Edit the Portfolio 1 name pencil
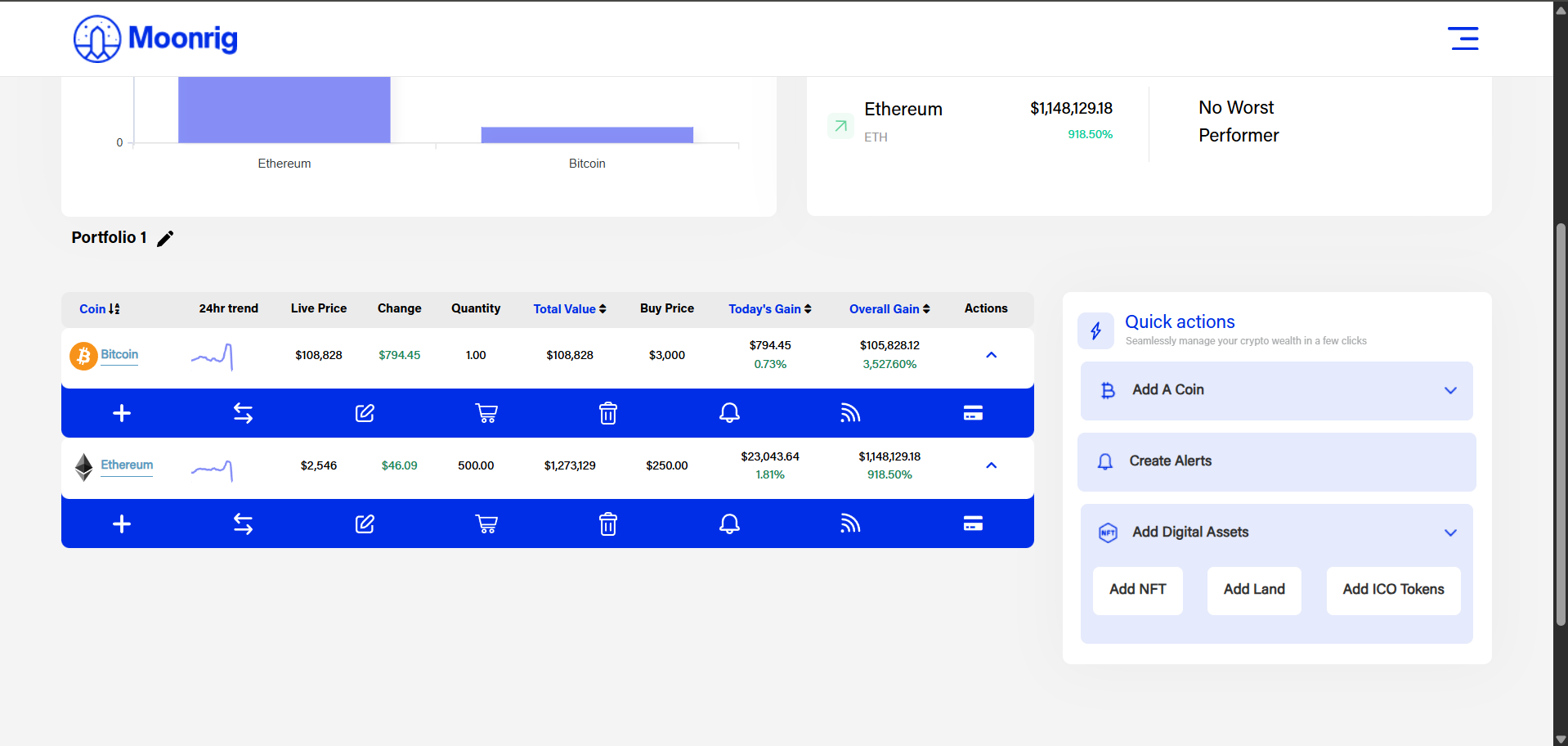The width and height of the screenshot is (1568, 746). pyautogui.click(x=165, y=238)
